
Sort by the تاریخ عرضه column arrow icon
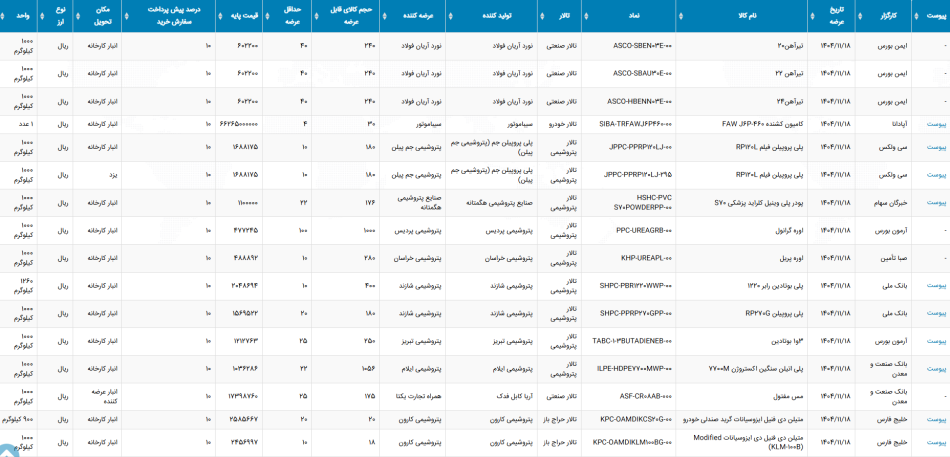(813, 16)
